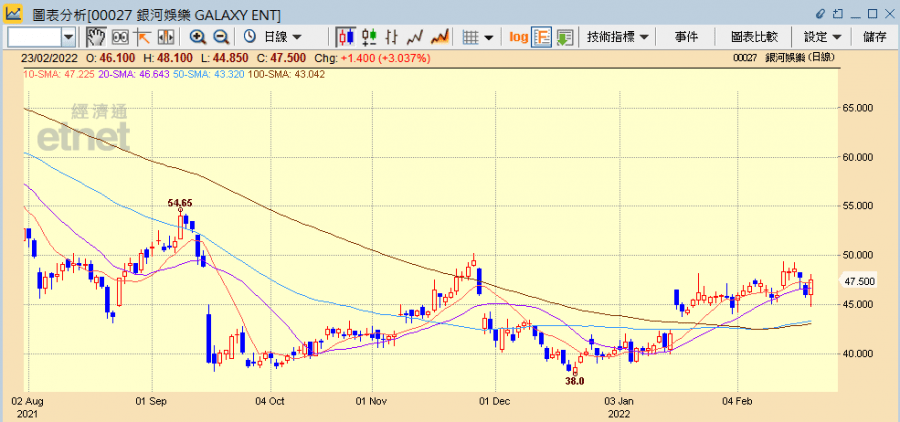Screen dimensions: 900x422
Task: Open the 日線 period dropdown
Action: pos(282,37)
